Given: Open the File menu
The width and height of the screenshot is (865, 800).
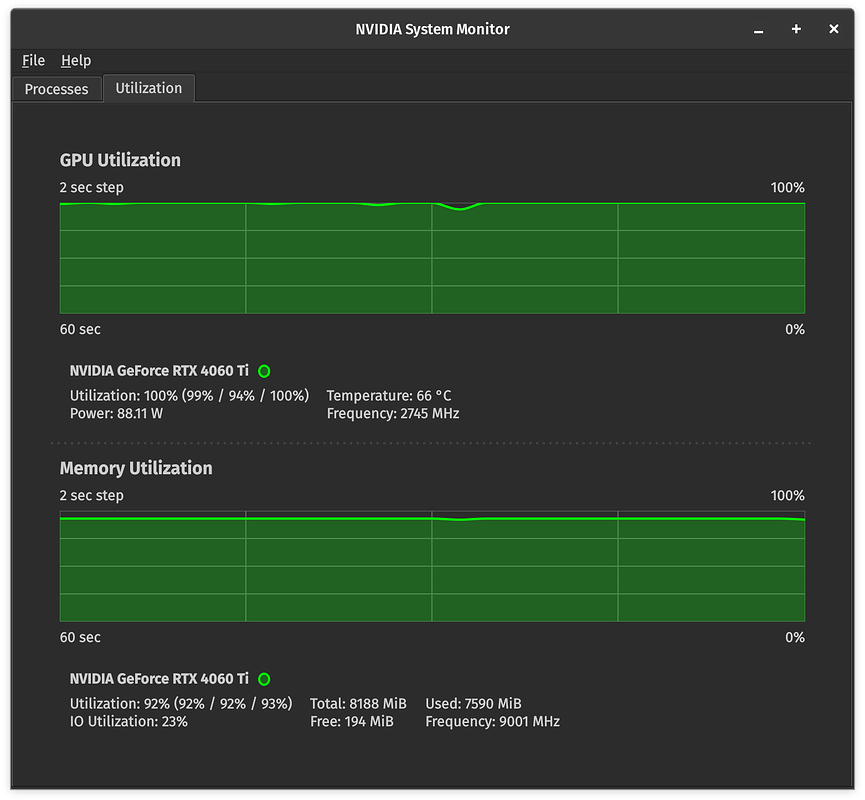Looking at the screenshot, I should 33,60.
